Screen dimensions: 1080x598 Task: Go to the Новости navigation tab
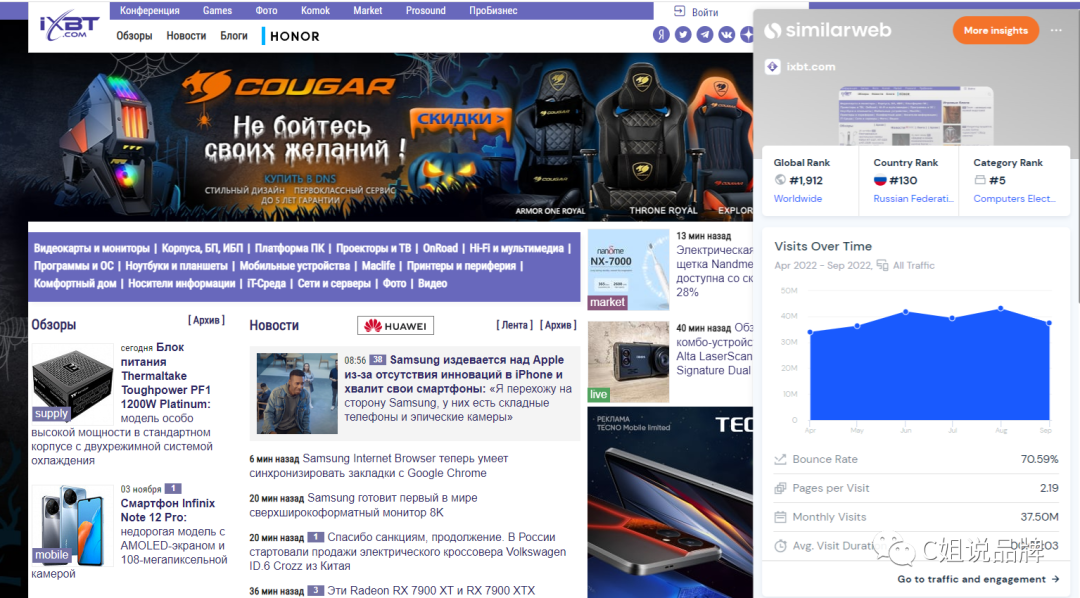coord(186,36)
